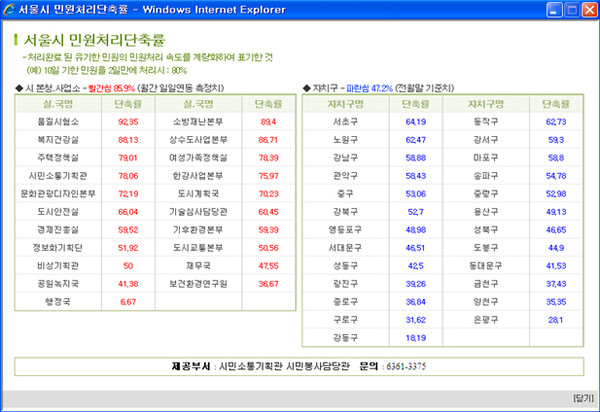The width and height of the screenshot is (600, 412).
Task: Click the 도시안전실 cell
Action: tap(58, 212)
